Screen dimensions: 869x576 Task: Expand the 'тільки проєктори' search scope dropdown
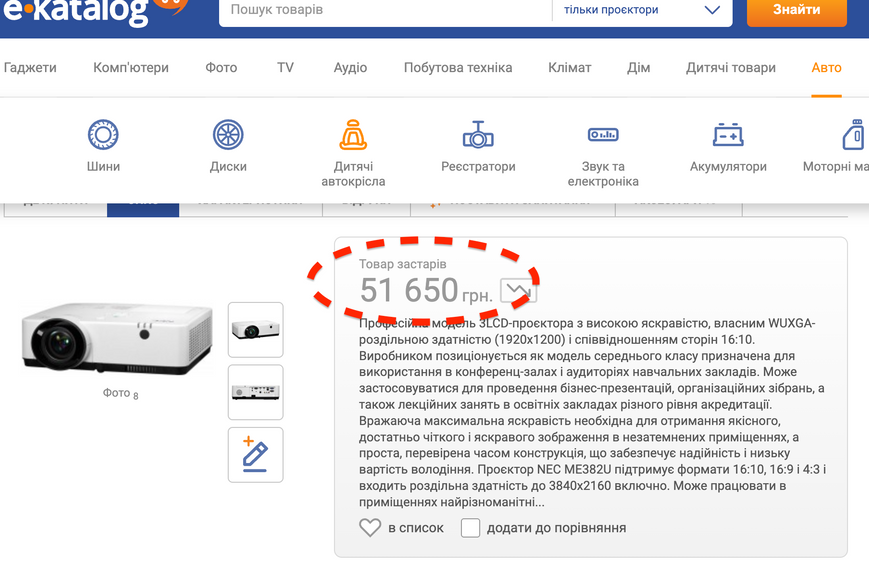pyautogui.click(x=642, y=10)
